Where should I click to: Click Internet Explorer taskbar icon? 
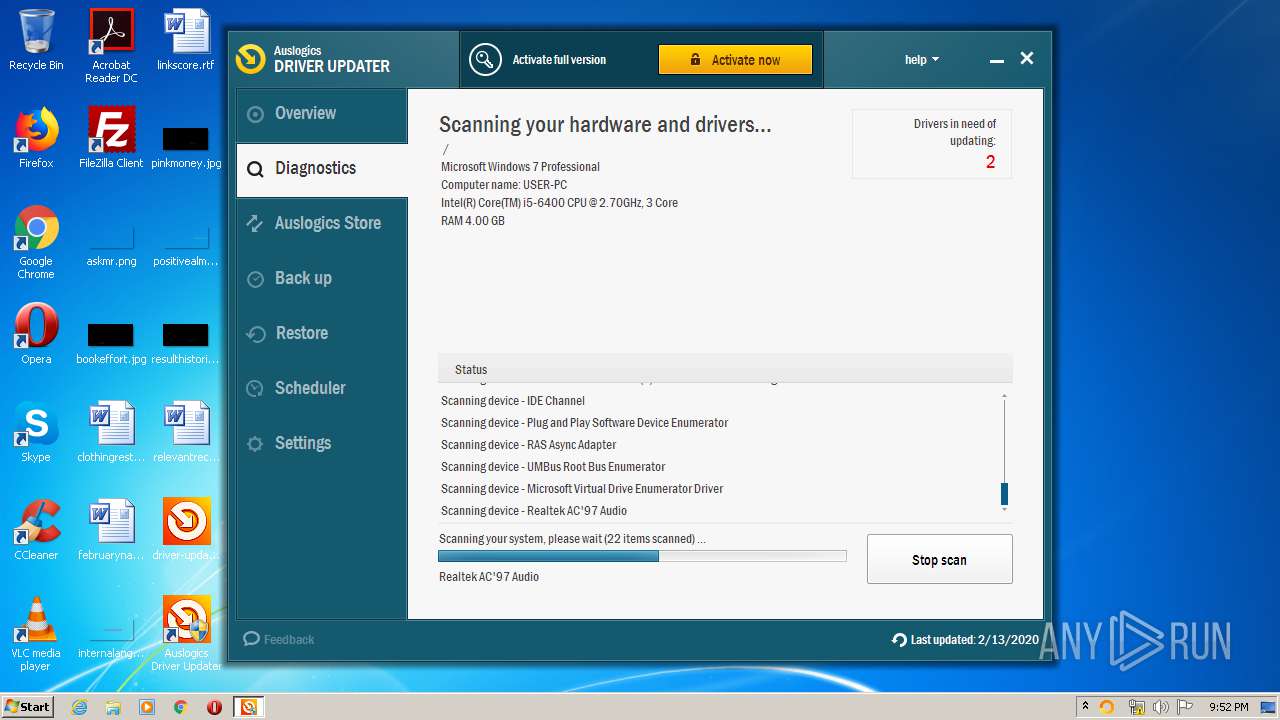click(79, 707)
